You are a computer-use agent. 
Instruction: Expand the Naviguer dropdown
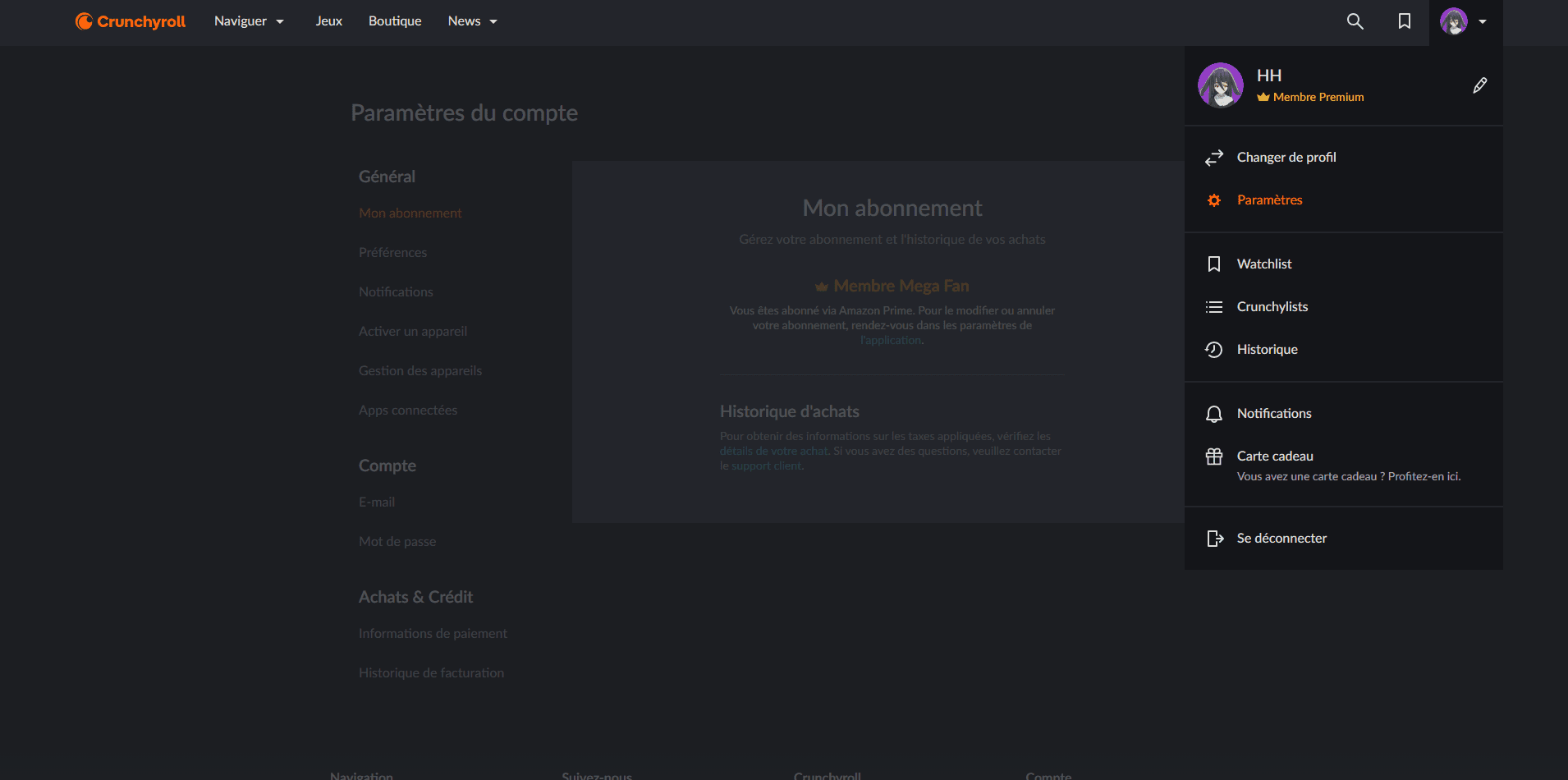tap(250, 21)
